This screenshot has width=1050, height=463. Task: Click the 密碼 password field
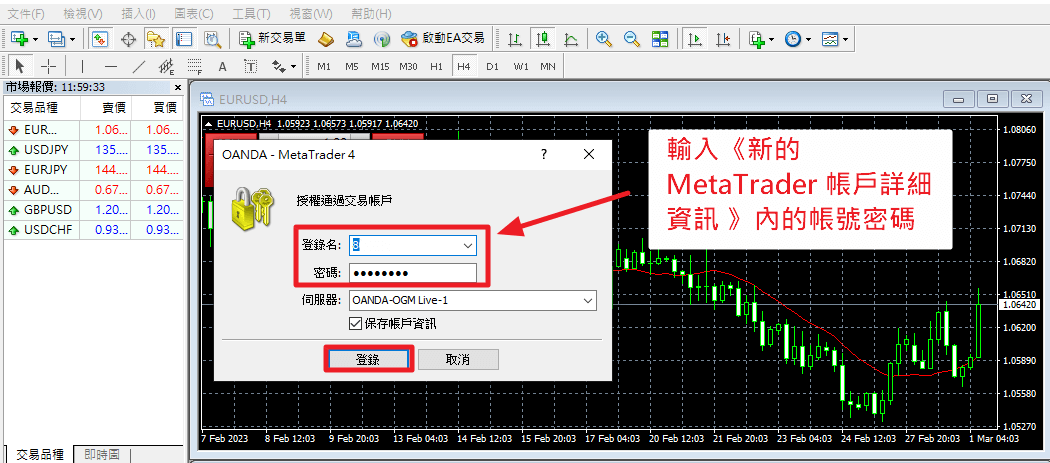[x=412, y=273]
